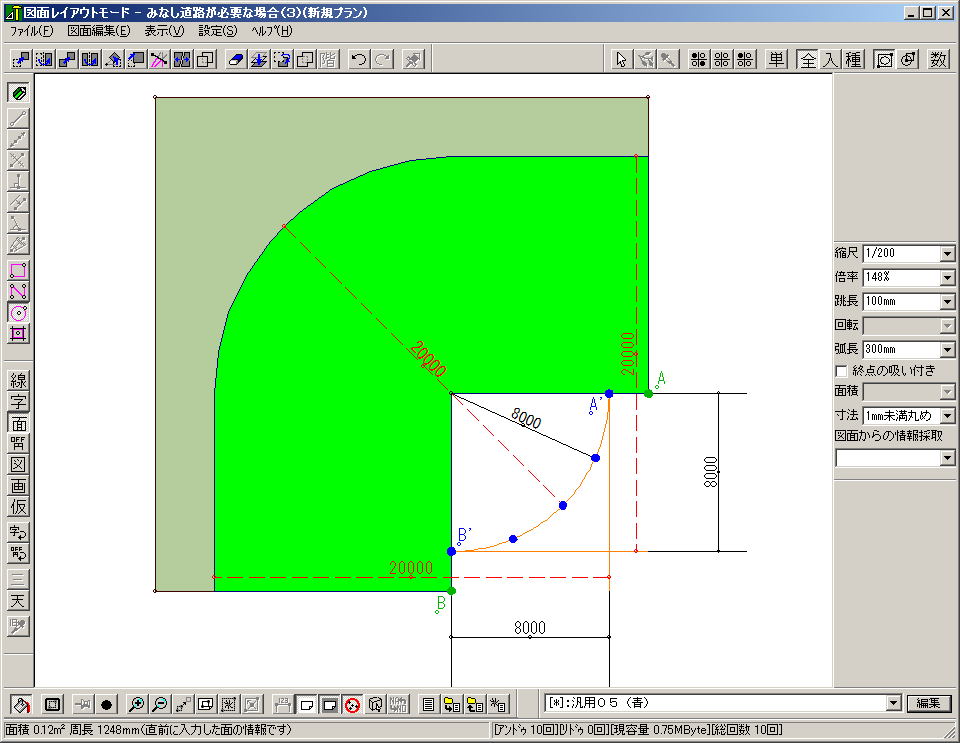
Task: Open the 汎用05（青） layer dropdown
Action: [894, 703]
